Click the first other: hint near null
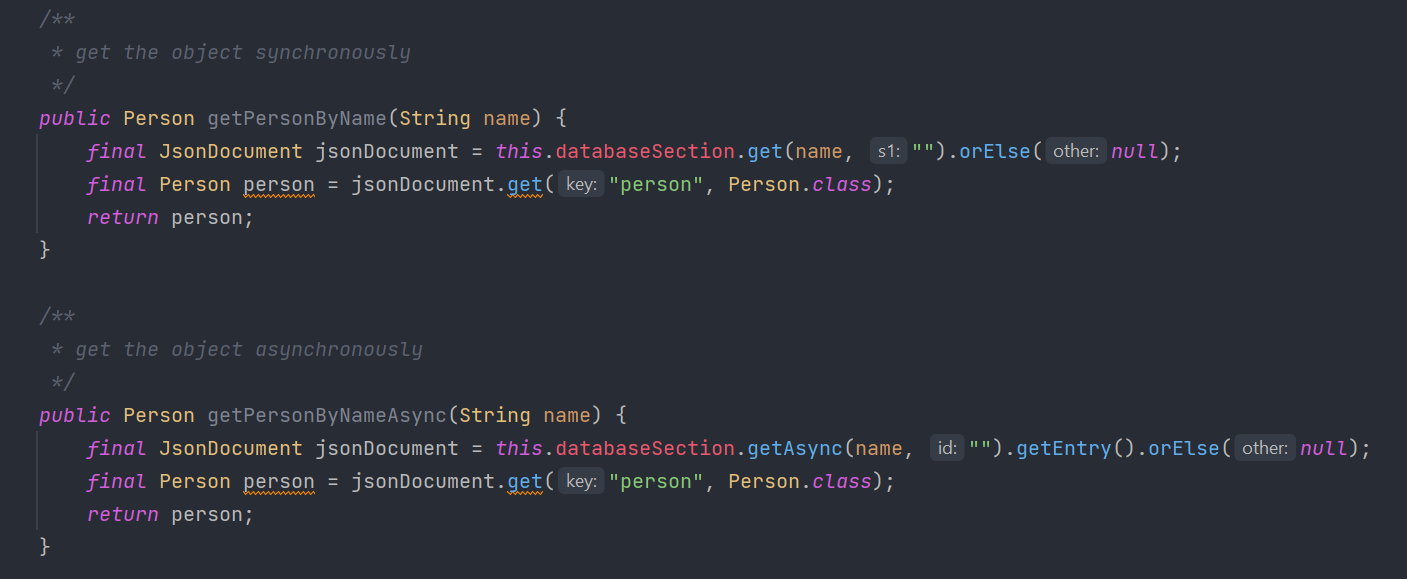This screenshot has height=579, width=1407. tap(1076, 152)
